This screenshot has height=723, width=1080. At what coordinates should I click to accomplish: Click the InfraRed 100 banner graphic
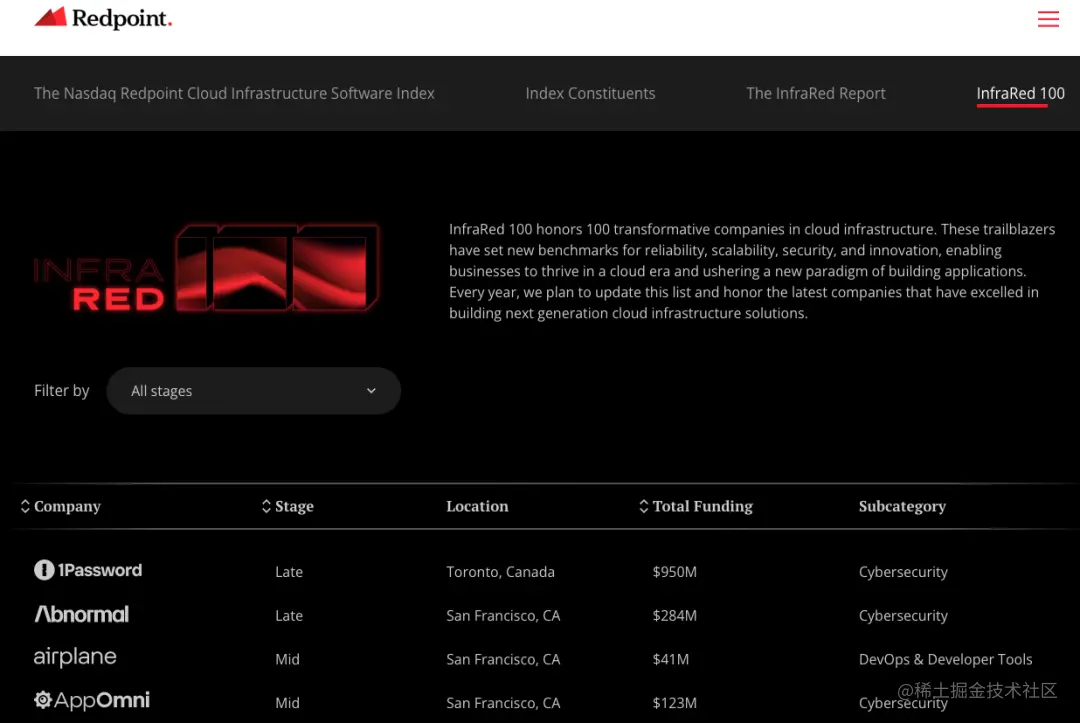(x=207, y=268)
